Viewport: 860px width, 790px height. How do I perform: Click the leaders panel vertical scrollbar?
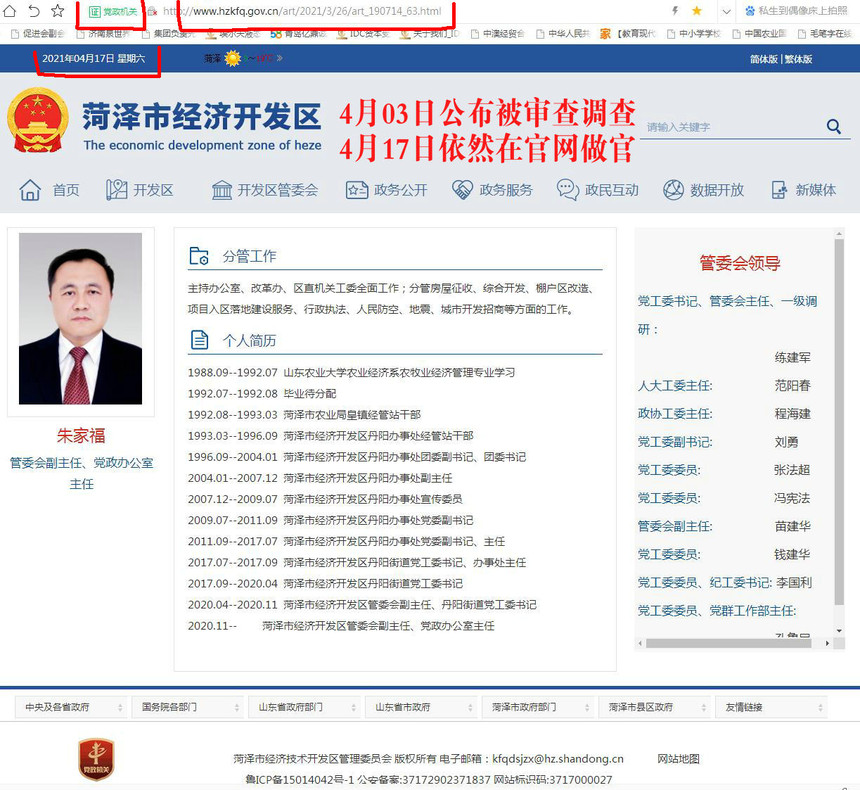tap(839, 422)
